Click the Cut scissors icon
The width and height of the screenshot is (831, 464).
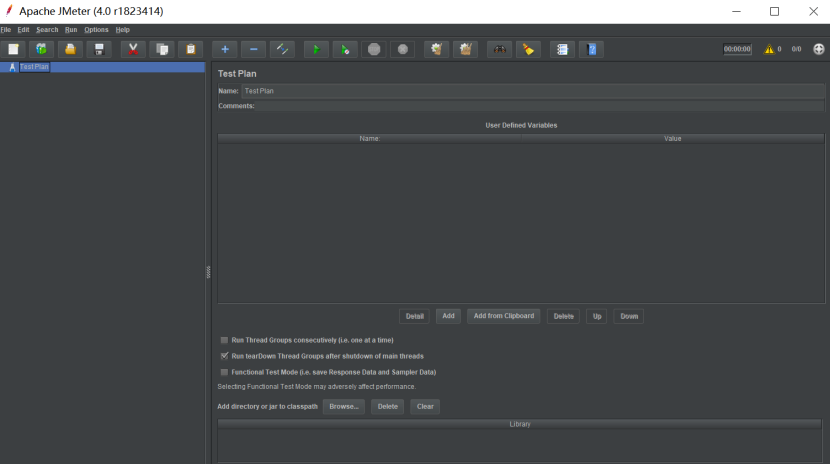click(133, 49)
